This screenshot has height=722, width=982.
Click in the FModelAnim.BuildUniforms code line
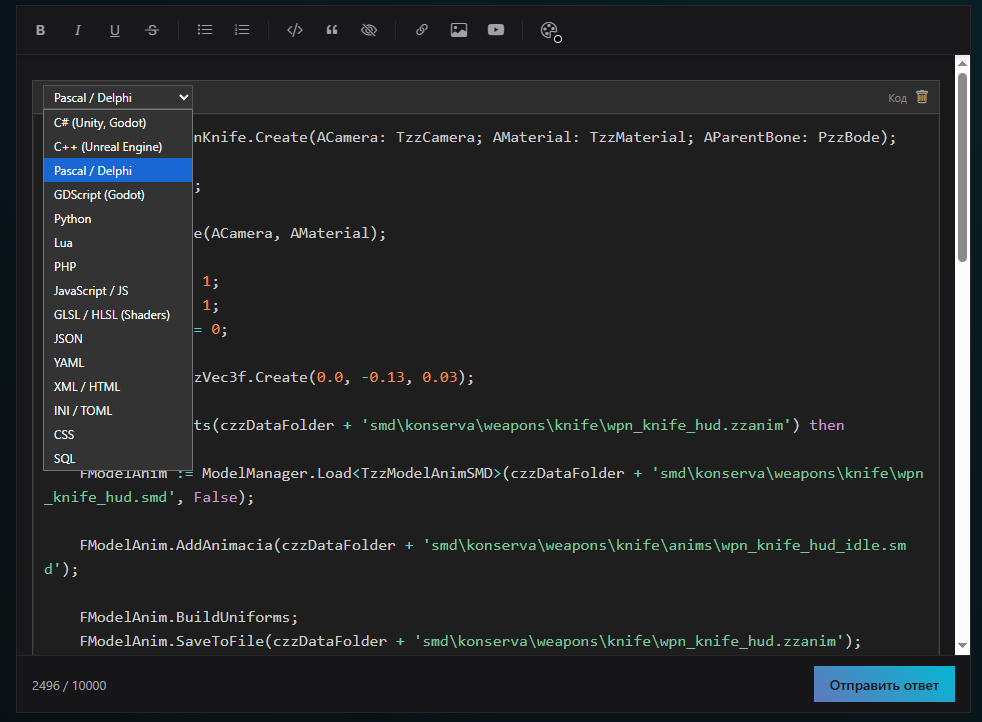[x=189, y=617]
